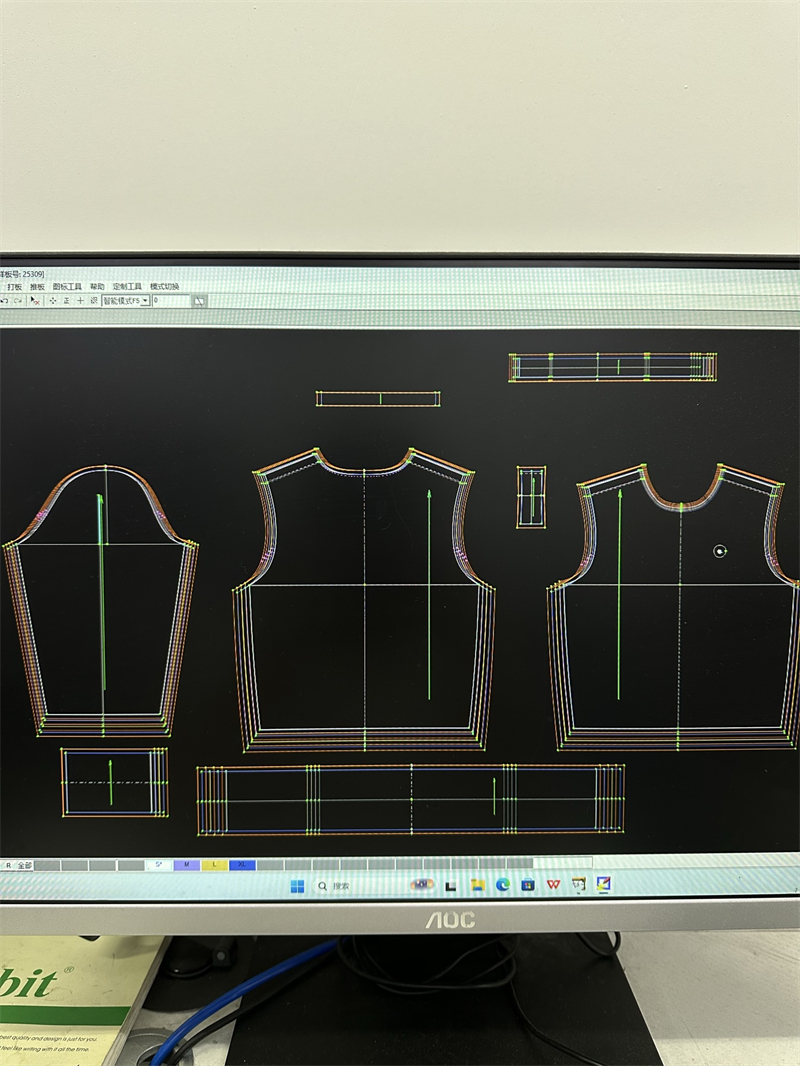The image size is (800, 1066).
Task: Select the yellow L size swatch
Action: click(214, 865)
